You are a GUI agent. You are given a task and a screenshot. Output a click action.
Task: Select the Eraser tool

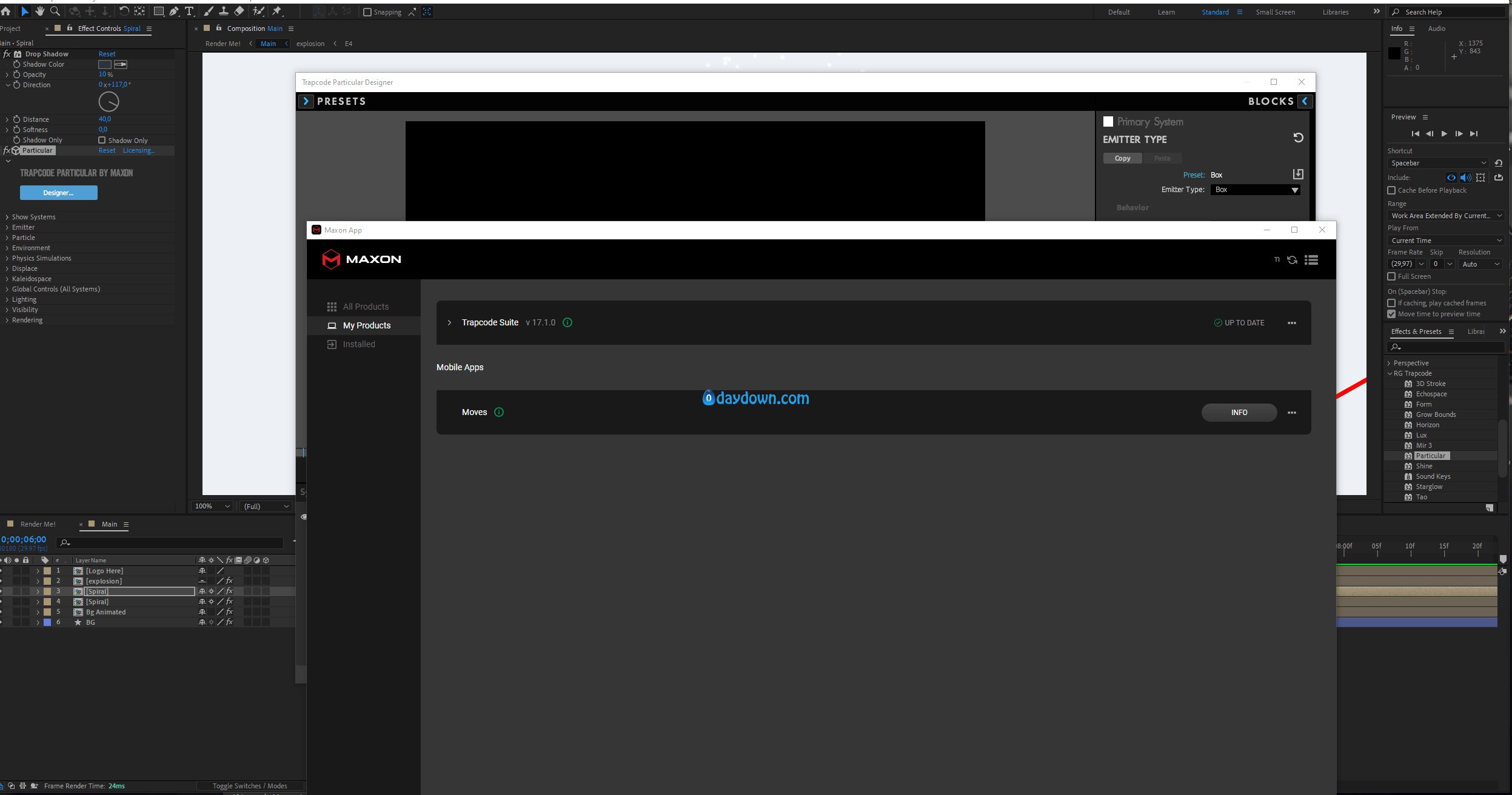[239, 11]
